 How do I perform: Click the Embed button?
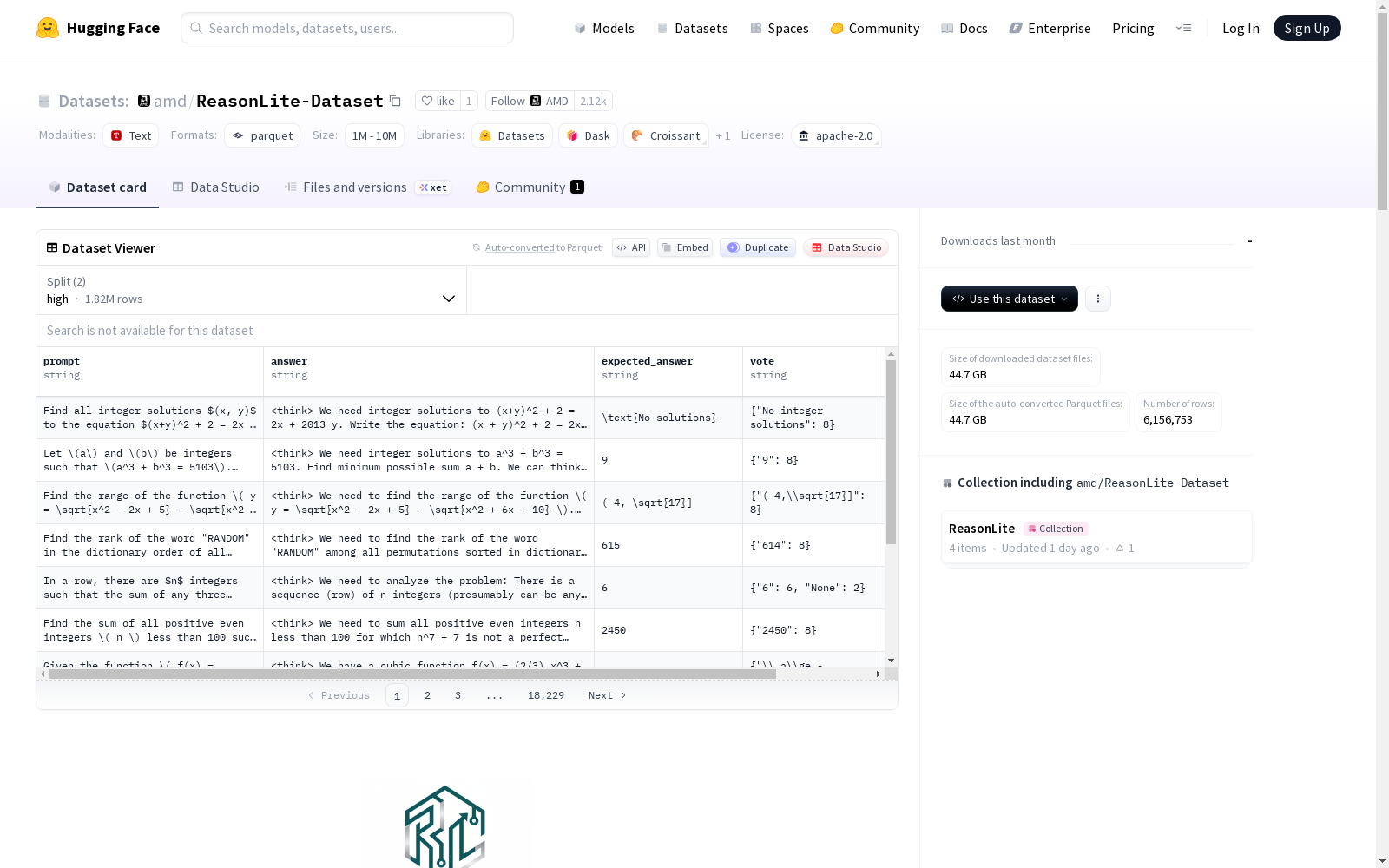[685, 247]
